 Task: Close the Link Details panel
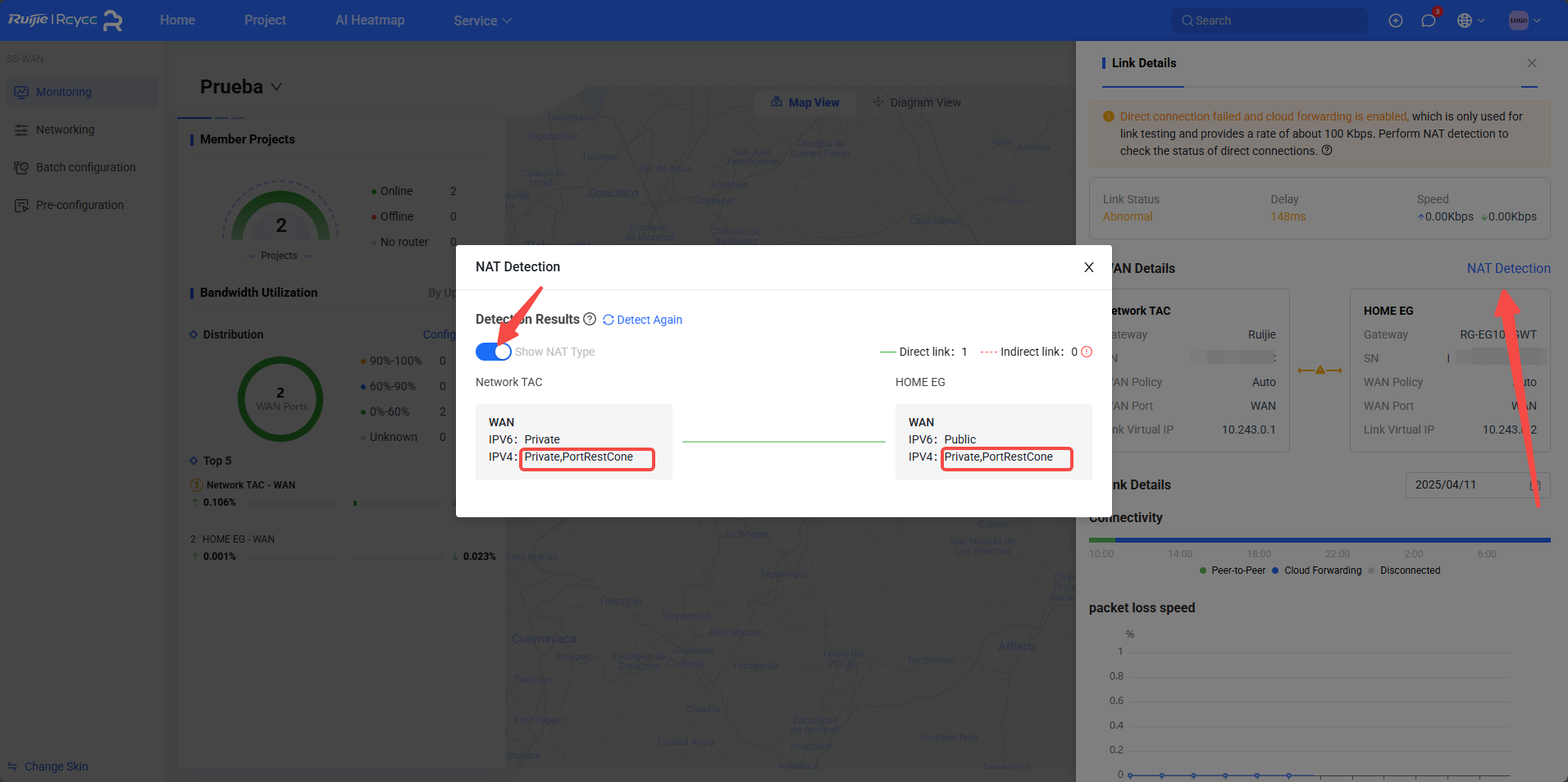click(x=1531, y=63)
